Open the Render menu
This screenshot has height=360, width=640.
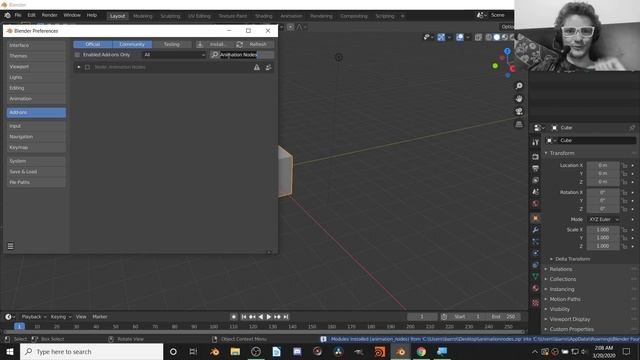(x=50, y=15)
